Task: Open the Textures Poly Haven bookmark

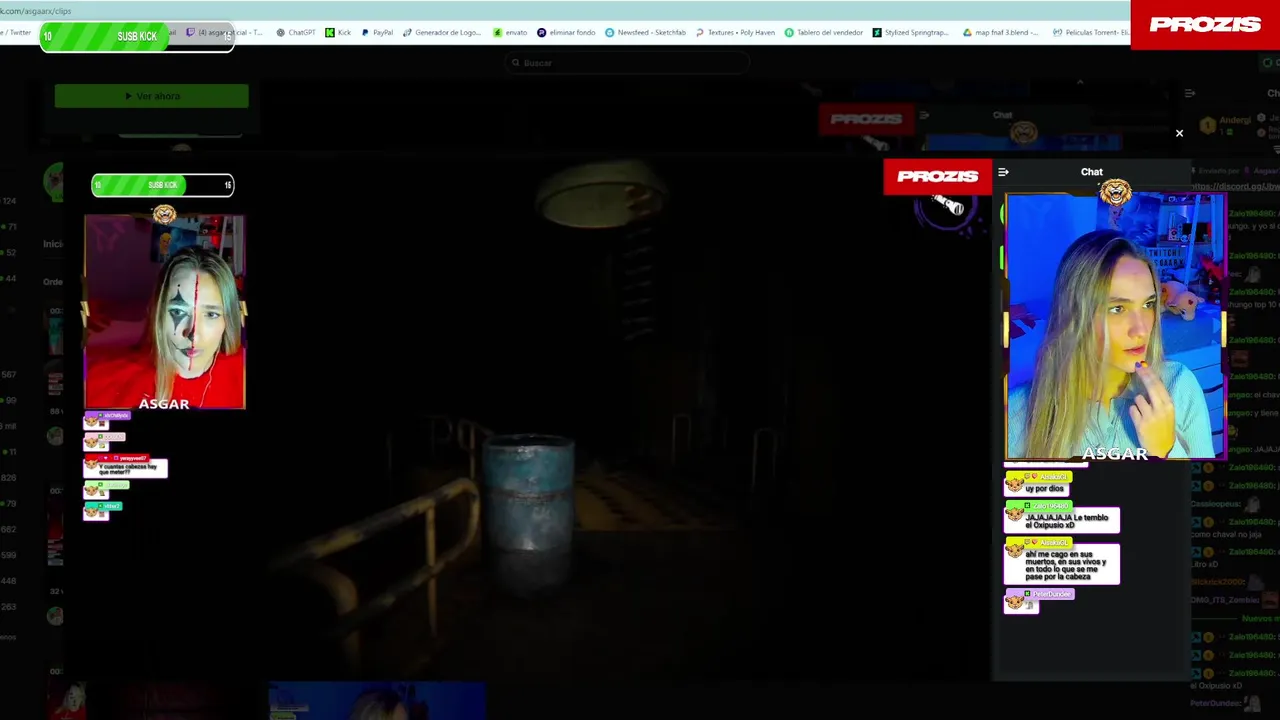Action: click(735, 32)
